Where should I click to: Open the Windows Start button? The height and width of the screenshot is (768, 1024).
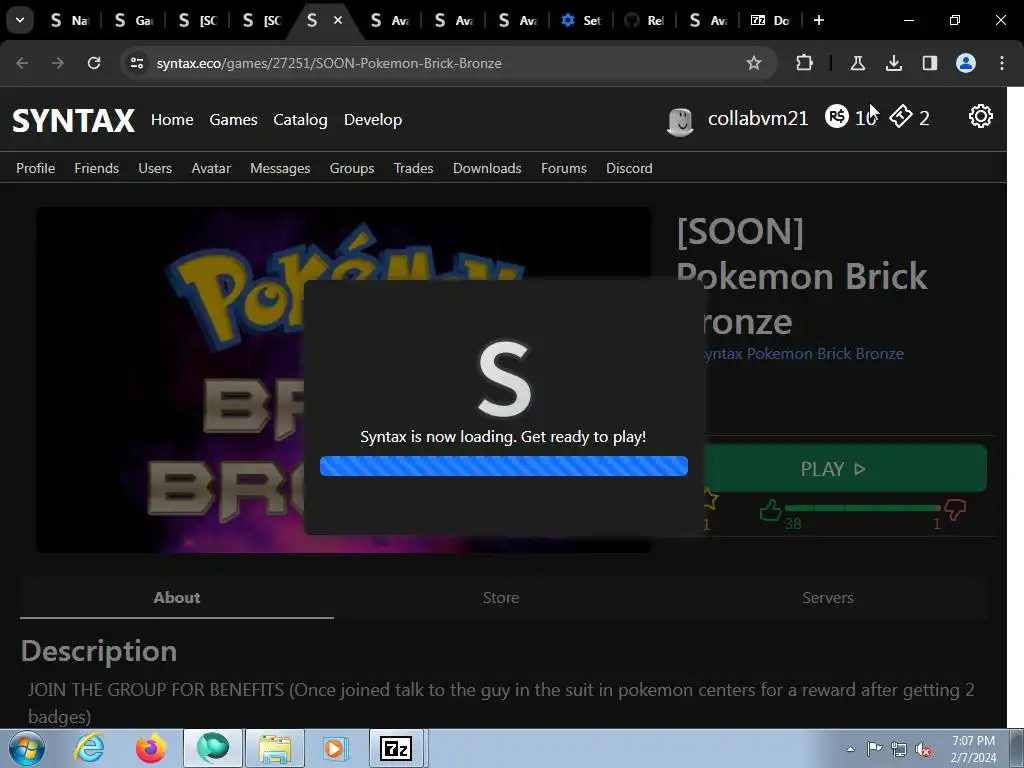(27, 748)
